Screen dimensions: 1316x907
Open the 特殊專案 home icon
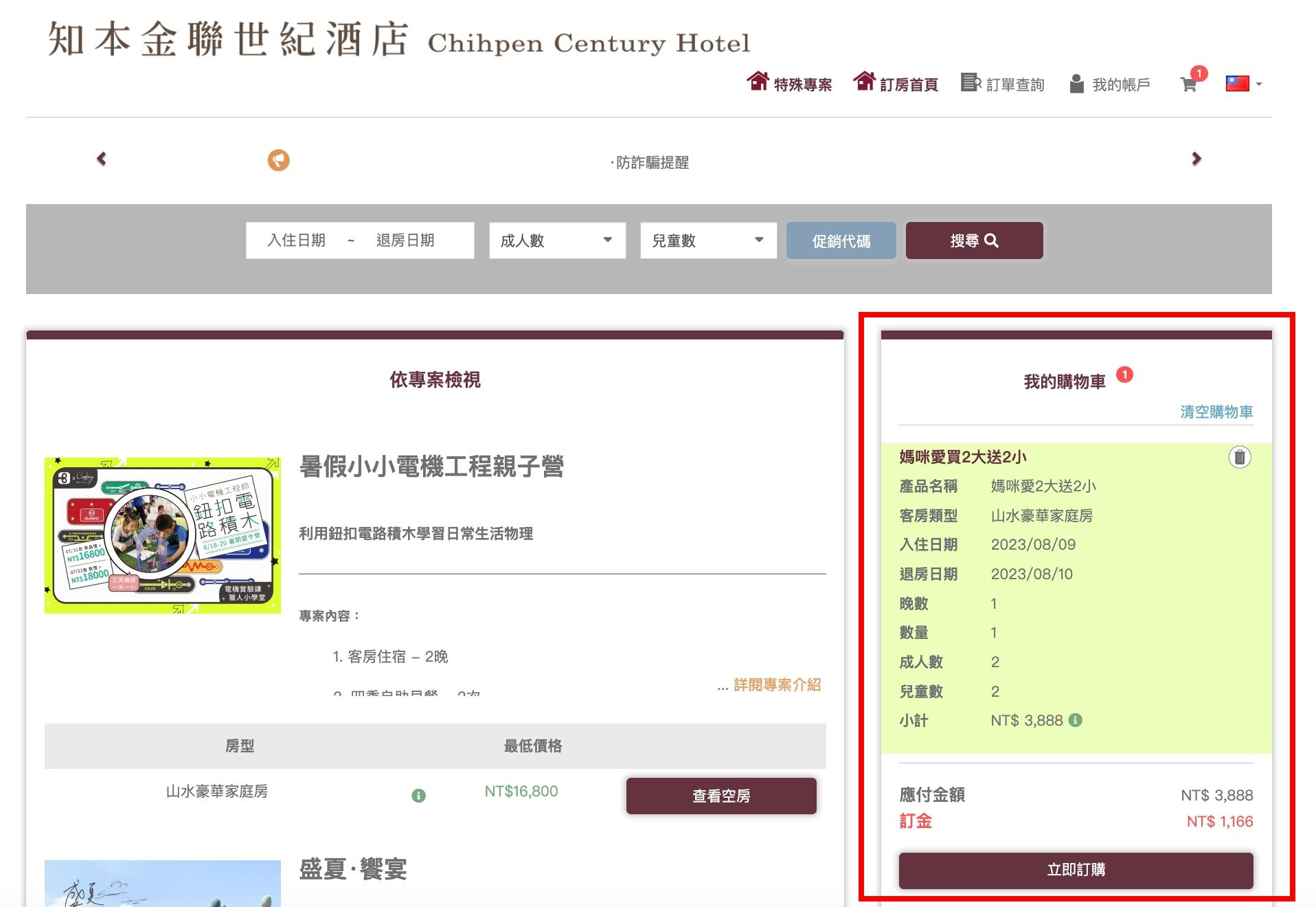point(758,80)
